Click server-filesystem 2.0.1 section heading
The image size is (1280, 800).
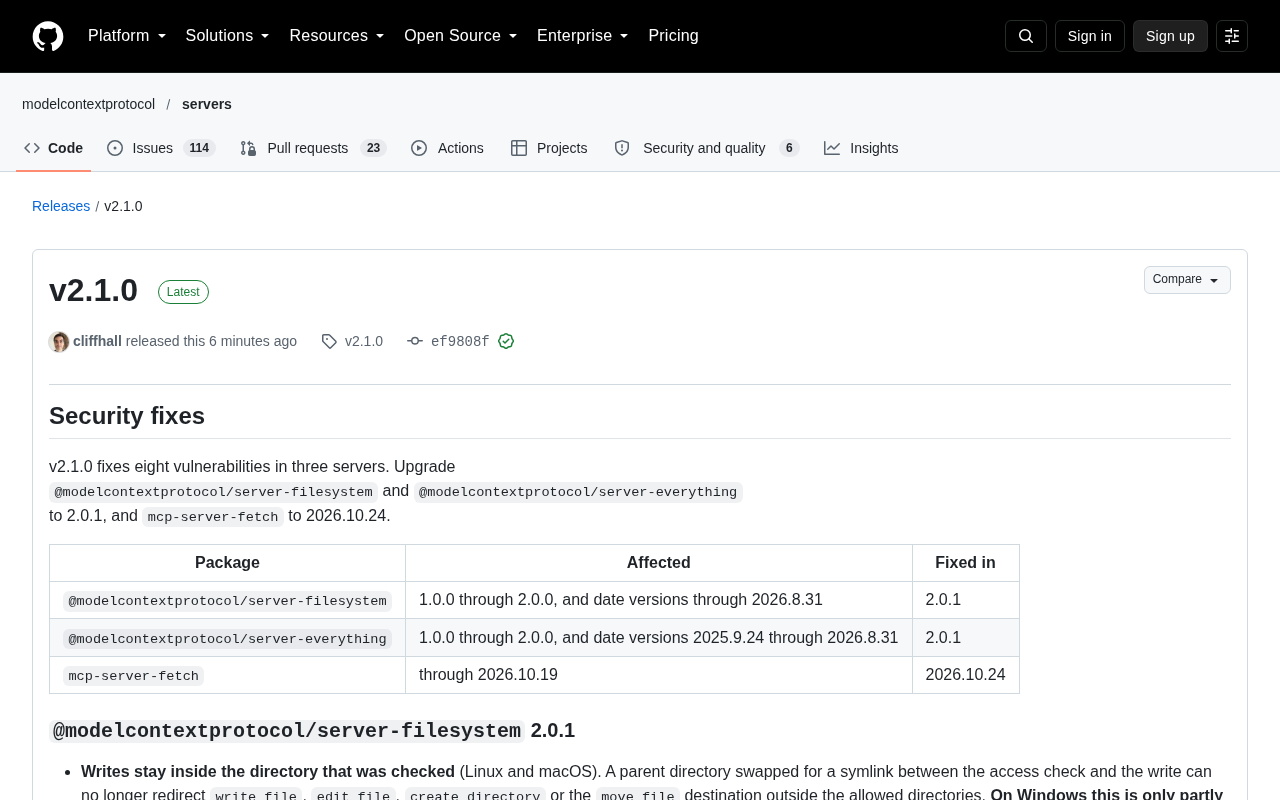pos(312,731)
